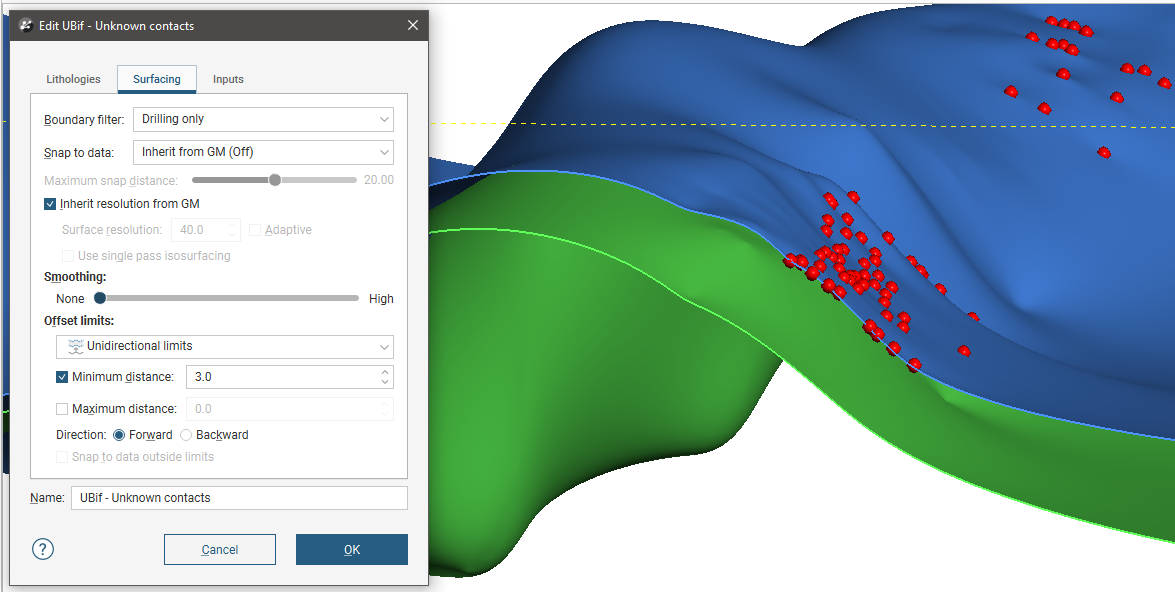This screenshot has width=1175, height=592.
Task: Toggle the Adaptive checkbox
Action: pos(255,230)
